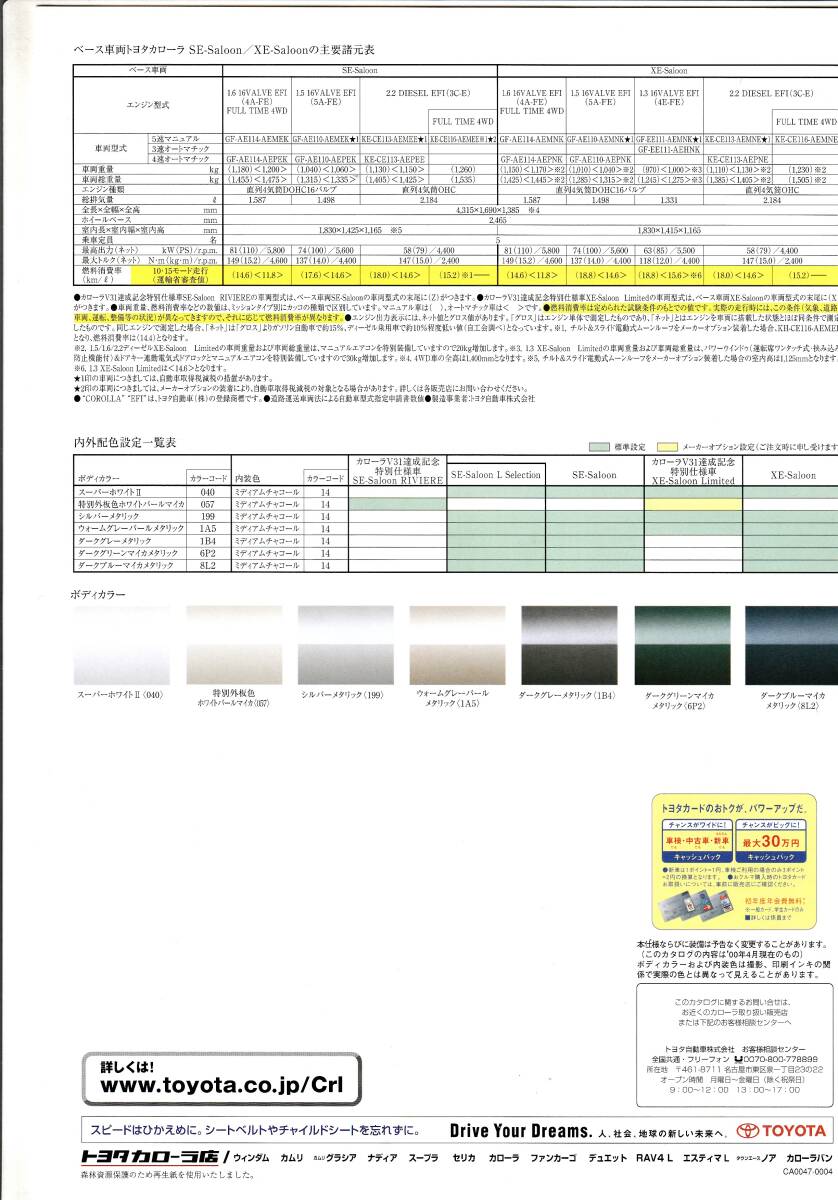Click color code 8L2 in the table
The width and height of the screenshot is (838, 1200).
coord(208,565)
